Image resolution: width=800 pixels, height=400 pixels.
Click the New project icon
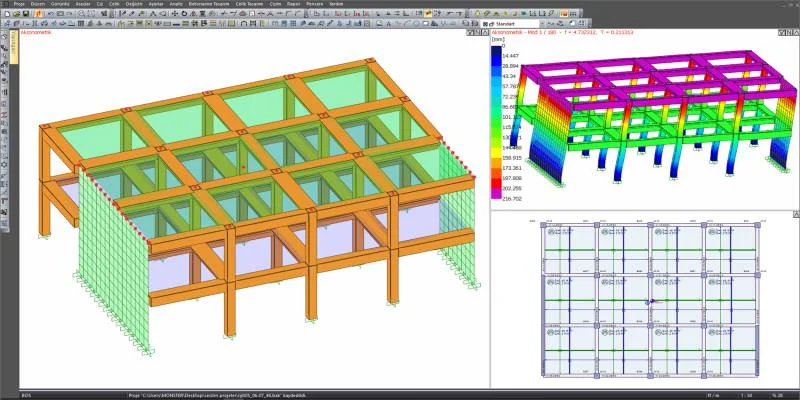[x=7, y=13]
